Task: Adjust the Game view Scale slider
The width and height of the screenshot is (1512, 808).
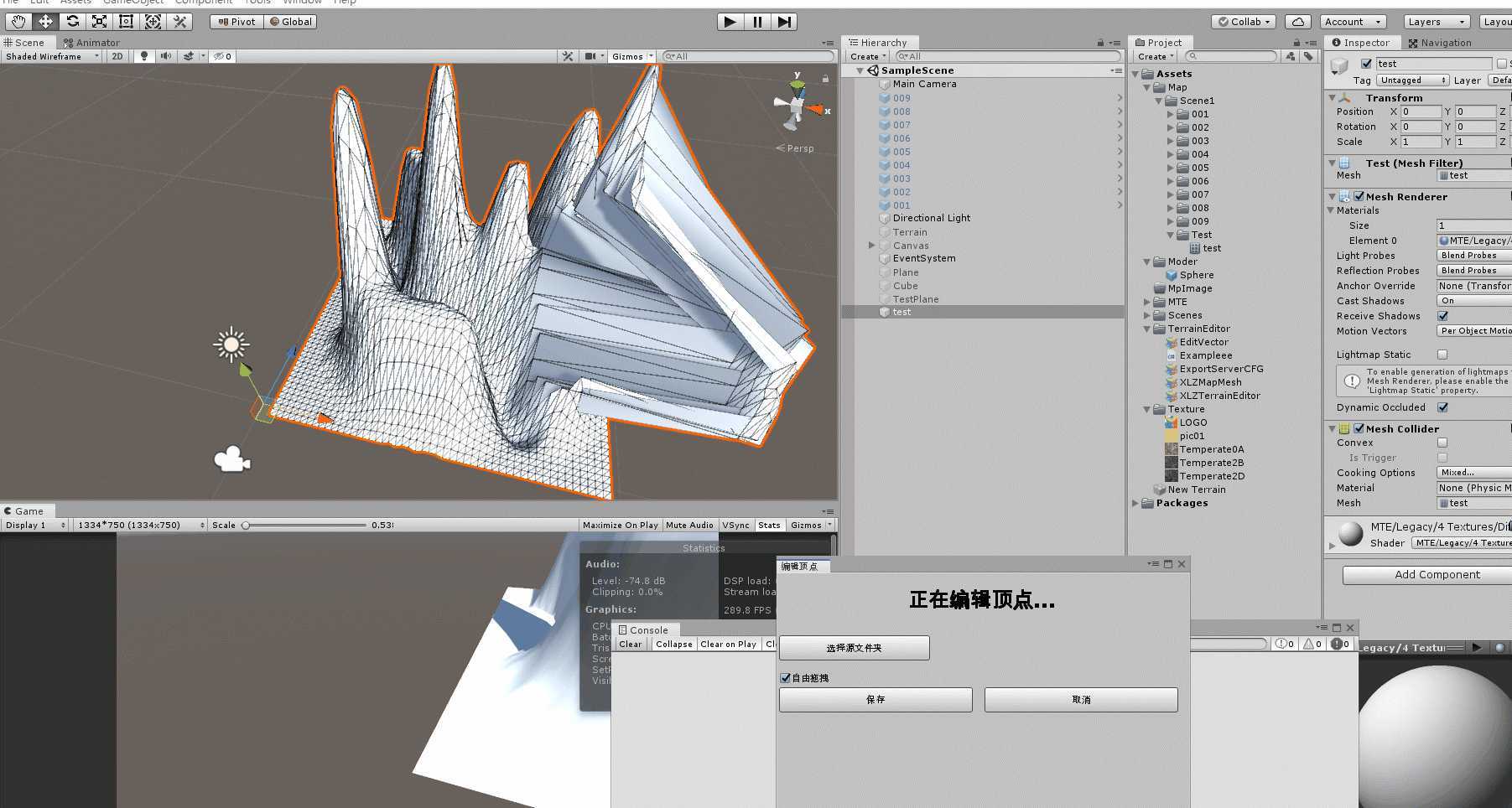Action: point(247,526)
